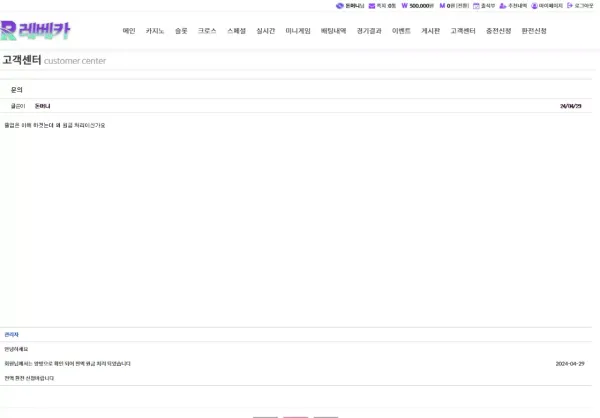
Task: Click the author name next to 글쓴이
Action: coord(42,106)
